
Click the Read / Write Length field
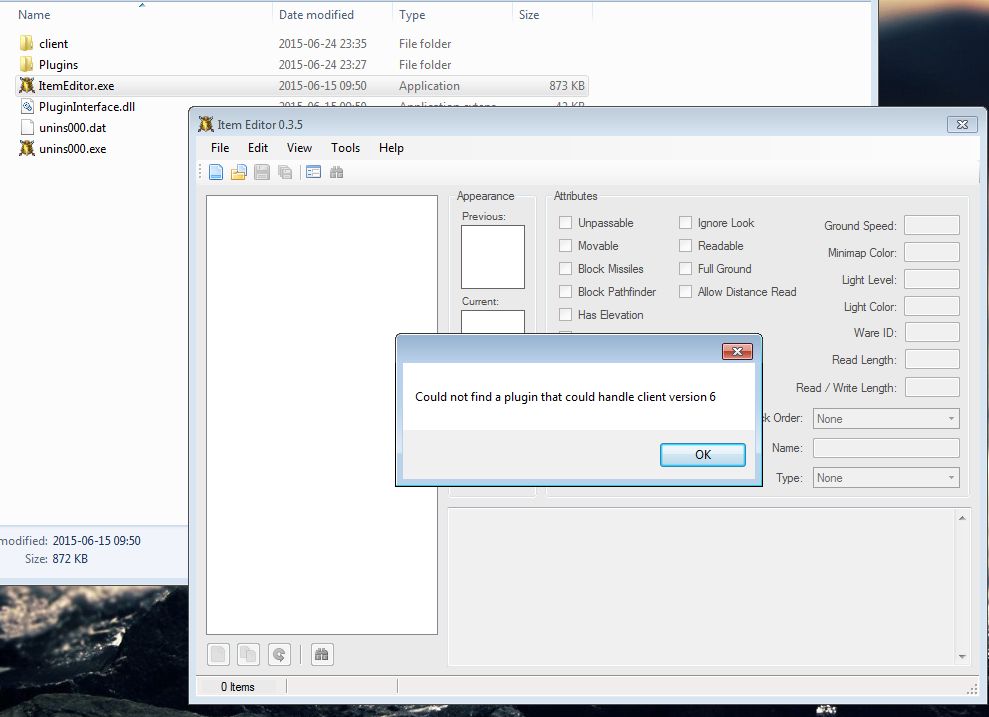tap(932, 387)
